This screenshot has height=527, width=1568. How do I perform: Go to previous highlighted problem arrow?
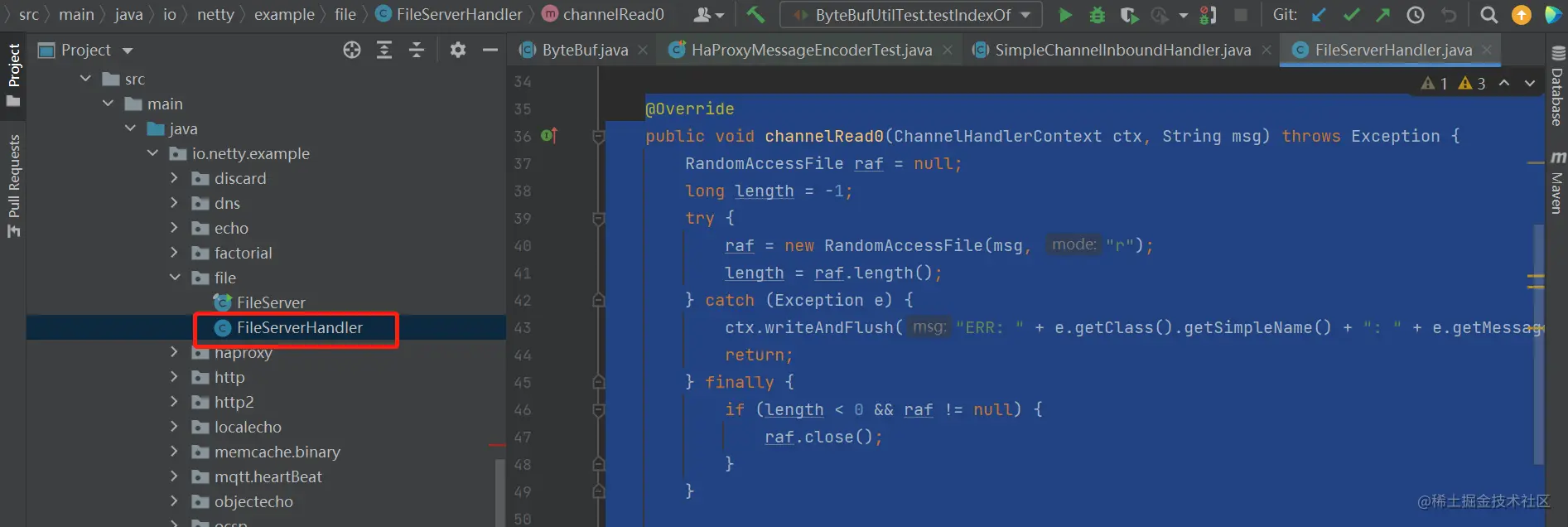click(1504, 83)
